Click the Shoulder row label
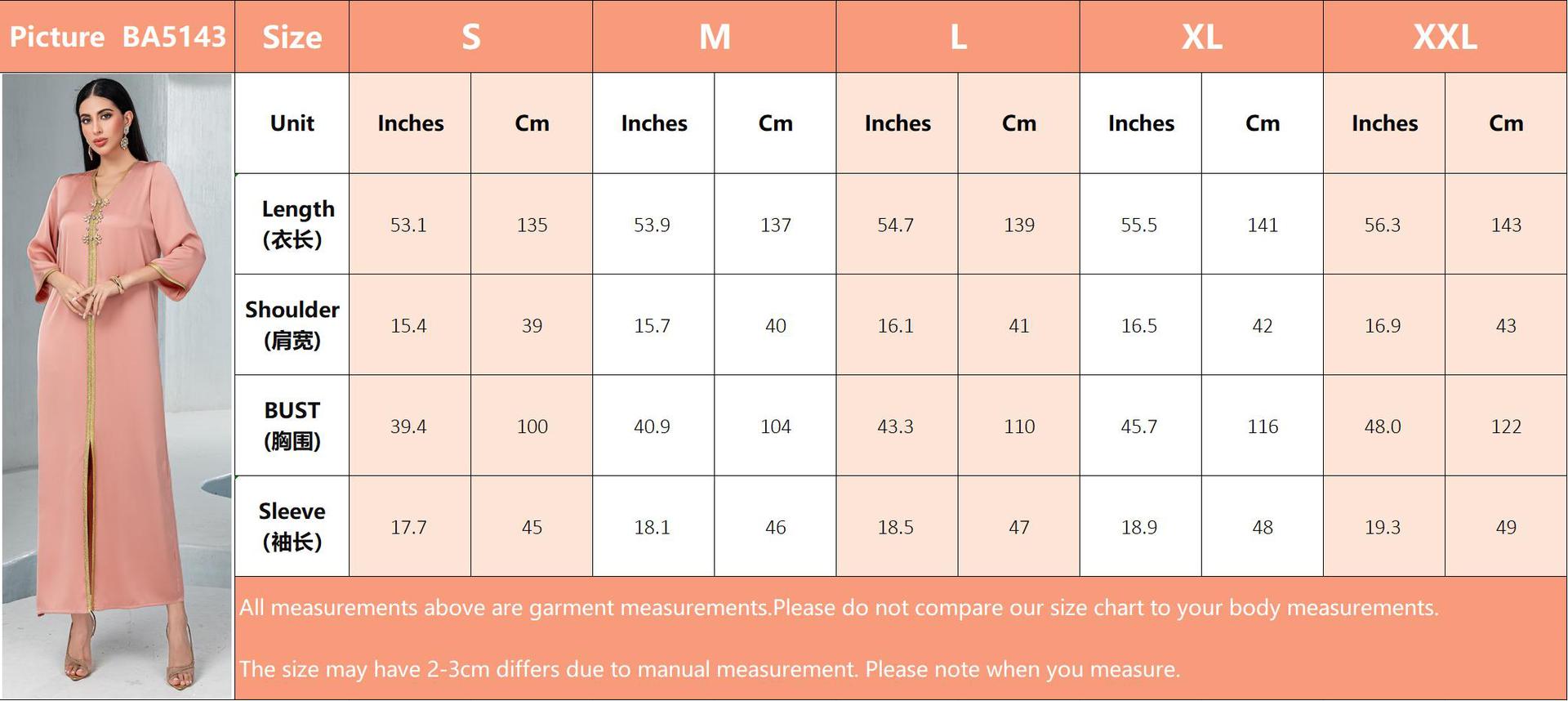 pyautogui.click(x=292, y=324)
